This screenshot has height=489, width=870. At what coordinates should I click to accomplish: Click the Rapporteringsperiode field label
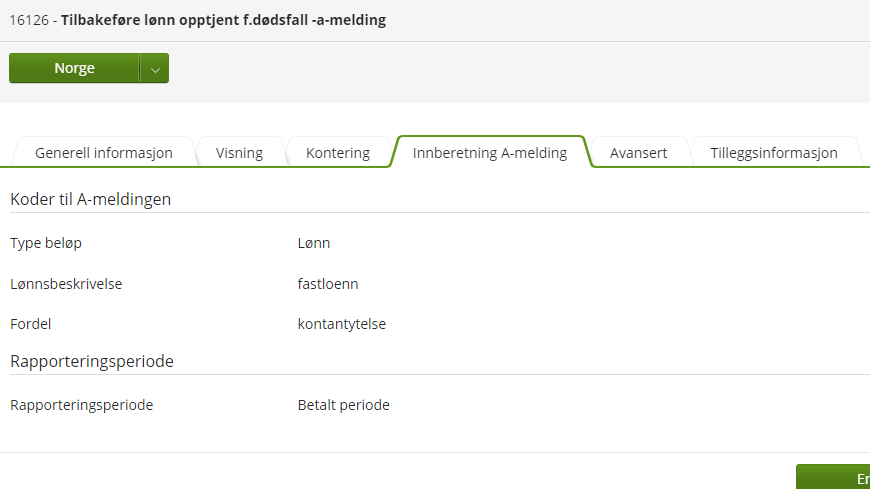82,405
